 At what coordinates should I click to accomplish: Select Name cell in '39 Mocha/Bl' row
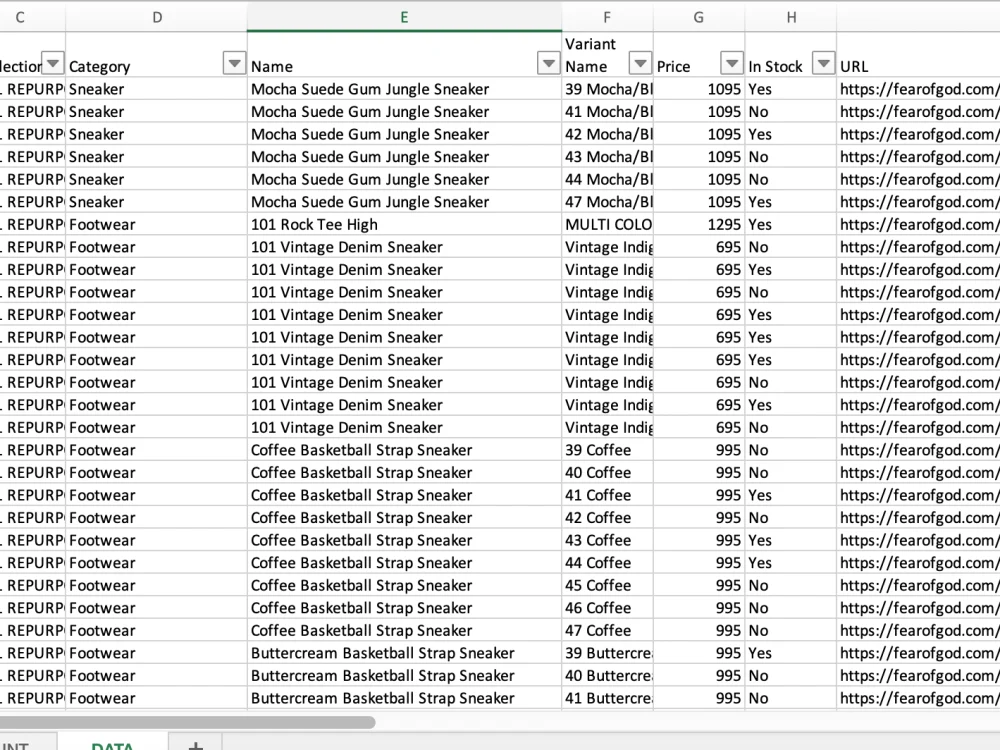404,89
